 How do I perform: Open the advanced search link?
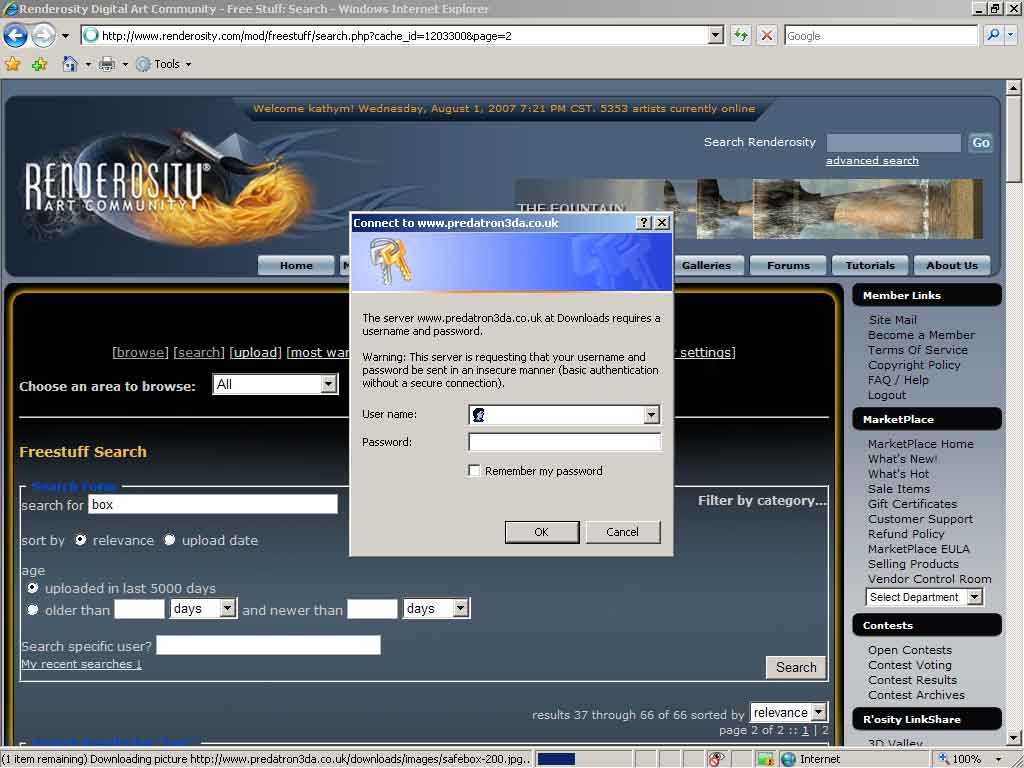click(x=872, y=161)
